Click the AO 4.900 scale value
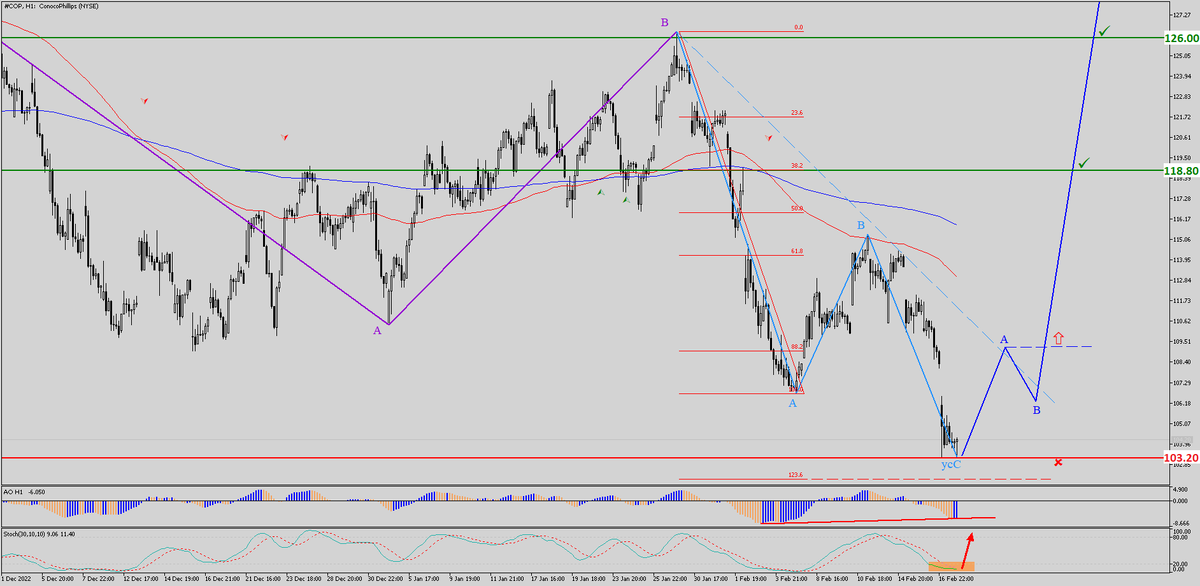Viewport: 1200px width, 586px height. [1180, 491]
